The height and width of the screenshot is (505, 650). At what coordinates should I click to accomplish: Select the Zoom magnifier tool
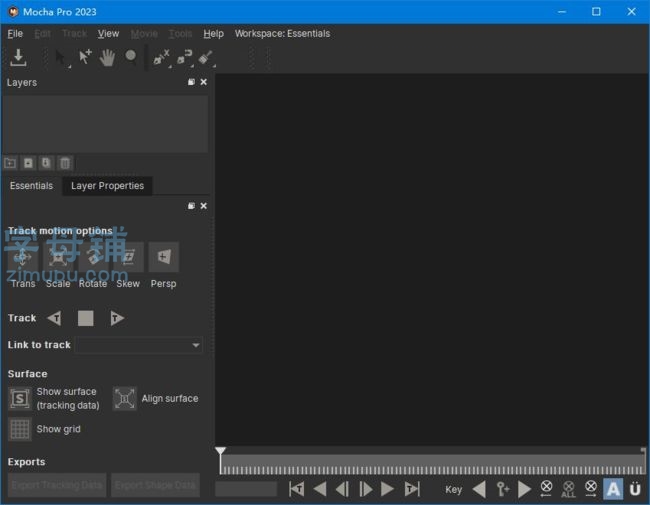click(131, 56)
